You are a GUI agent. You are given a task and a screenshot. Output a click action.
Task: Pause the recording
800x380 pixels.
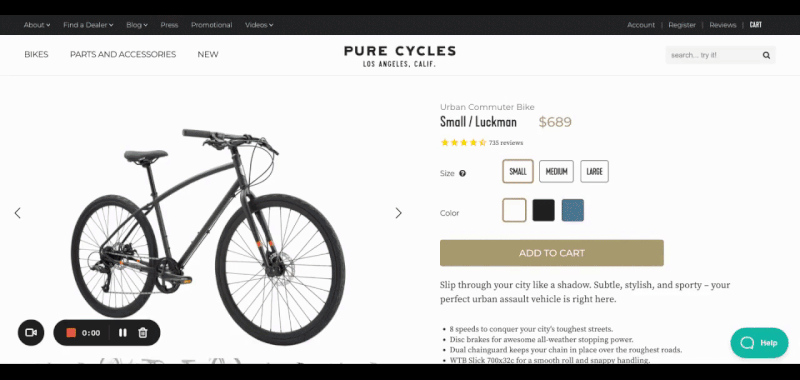122,333
